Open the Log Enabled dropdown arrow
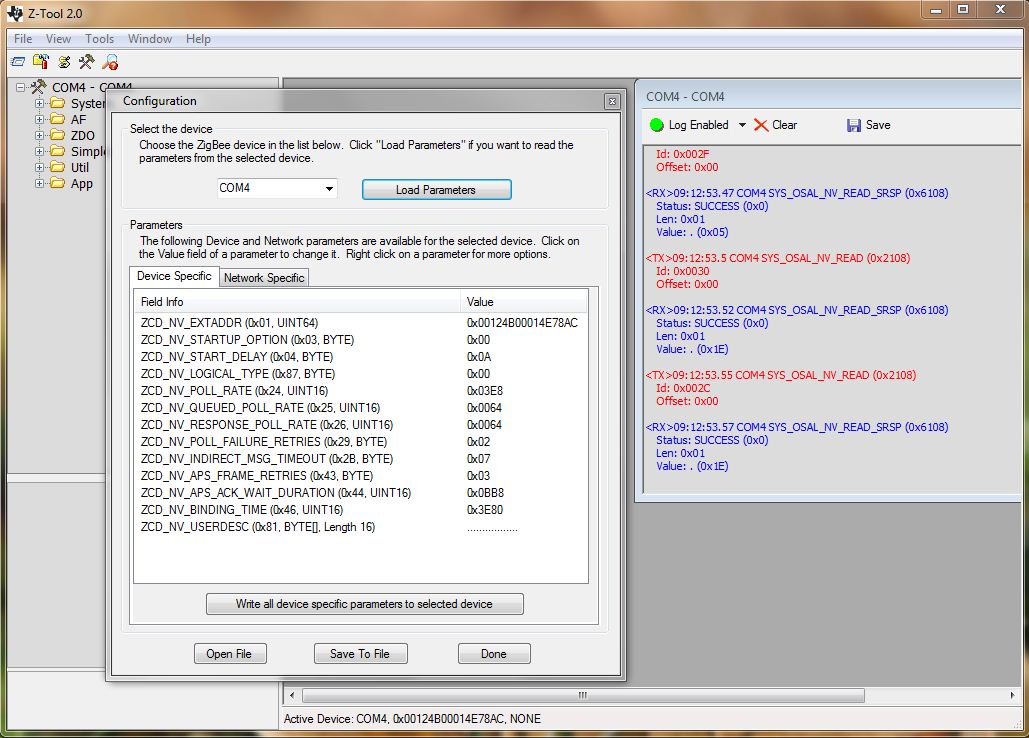The width and height of the screenshot is (1029, 738). [742, 125]
